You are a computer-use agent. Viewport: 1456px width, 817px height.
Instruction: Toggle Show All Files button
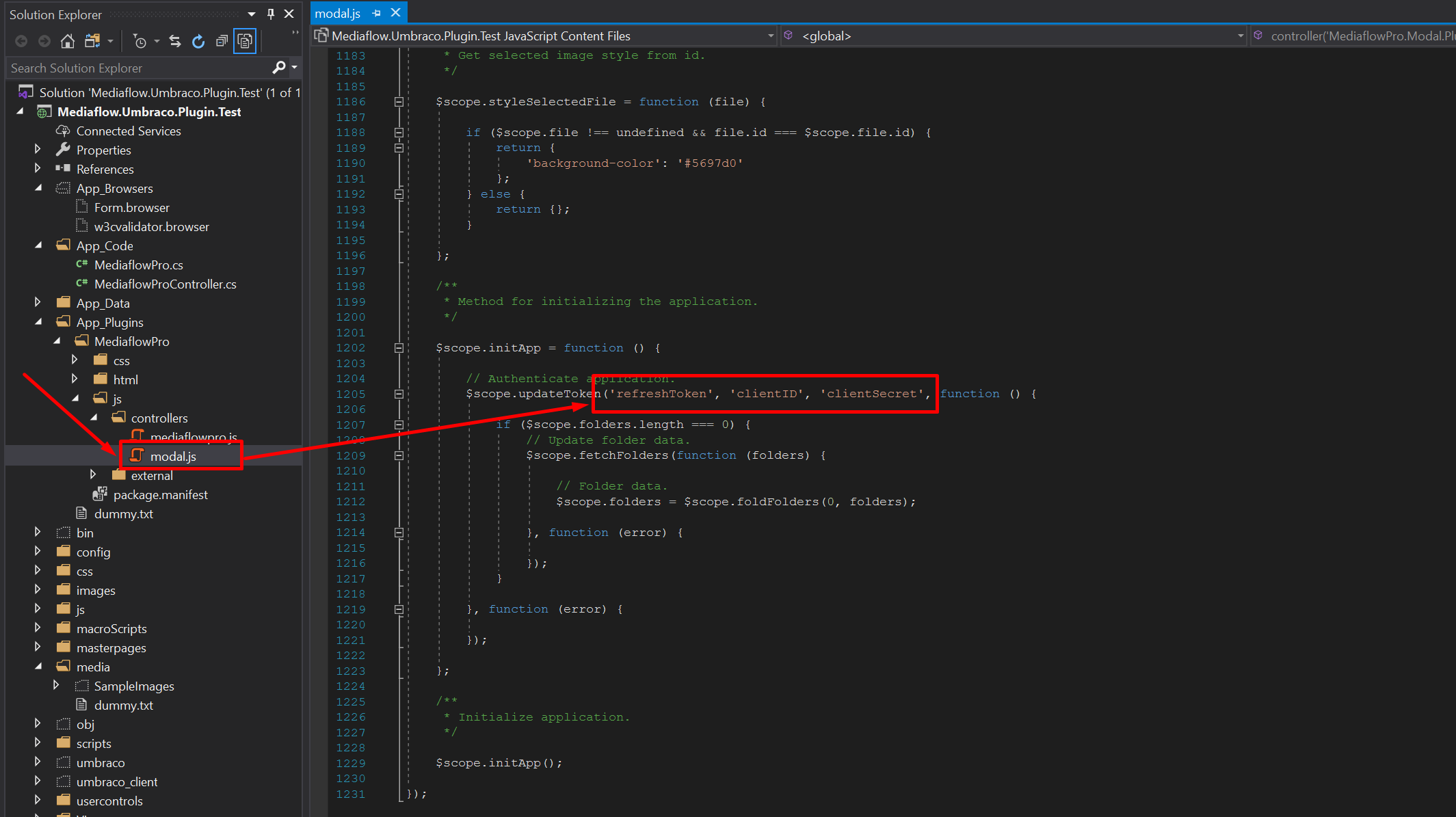click(x=245, y=41)
